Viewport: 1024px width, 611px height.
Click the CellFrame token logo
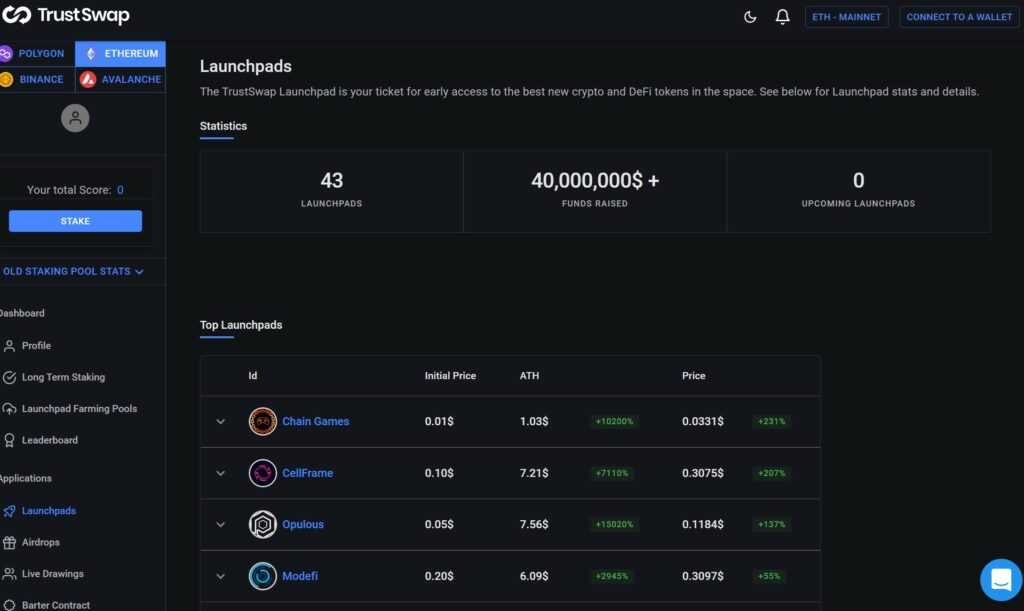[262, 473]
